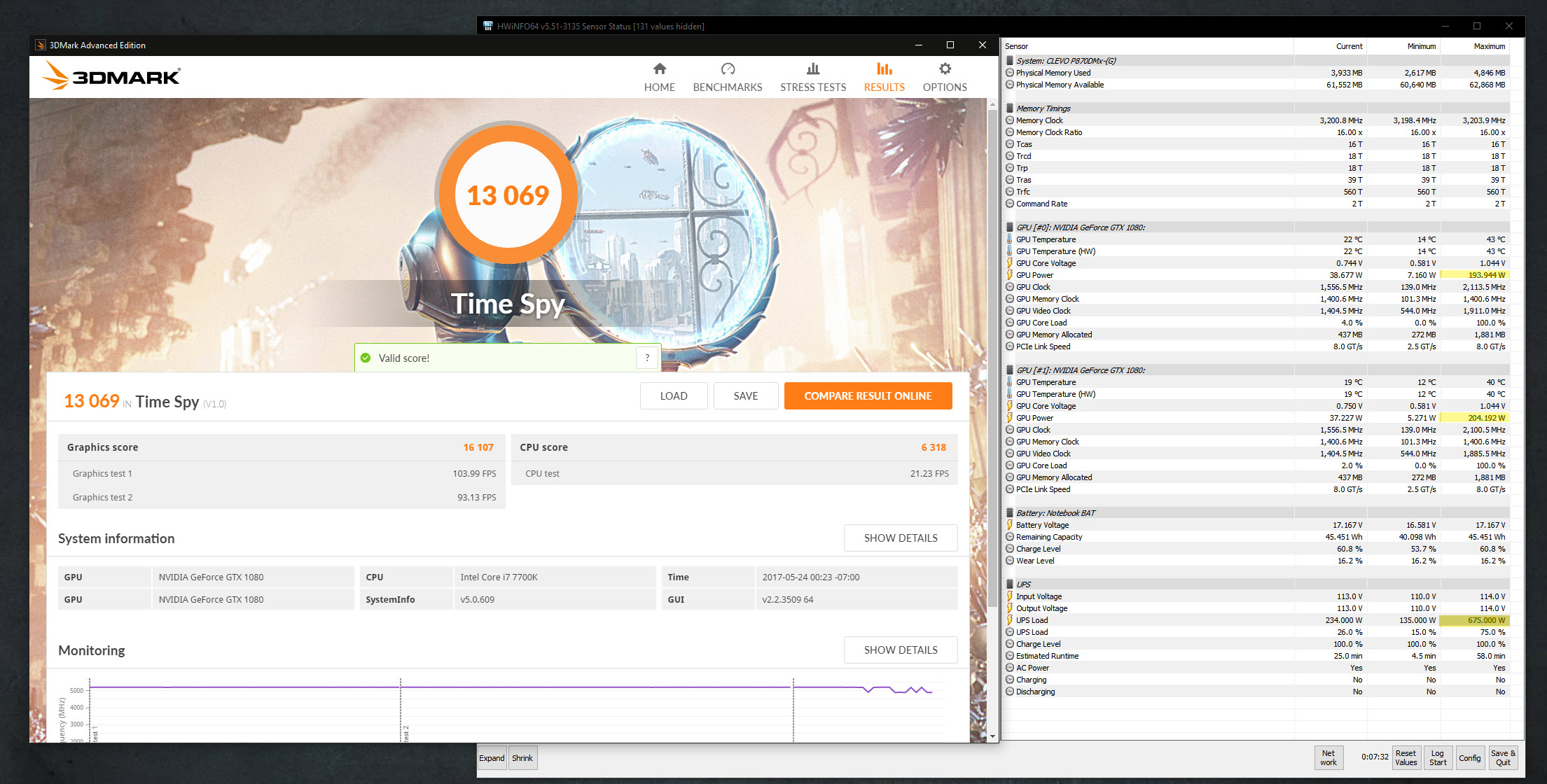
Task: Click UPS Input Voltage lightning icon
Action: tap(1009, 596)
